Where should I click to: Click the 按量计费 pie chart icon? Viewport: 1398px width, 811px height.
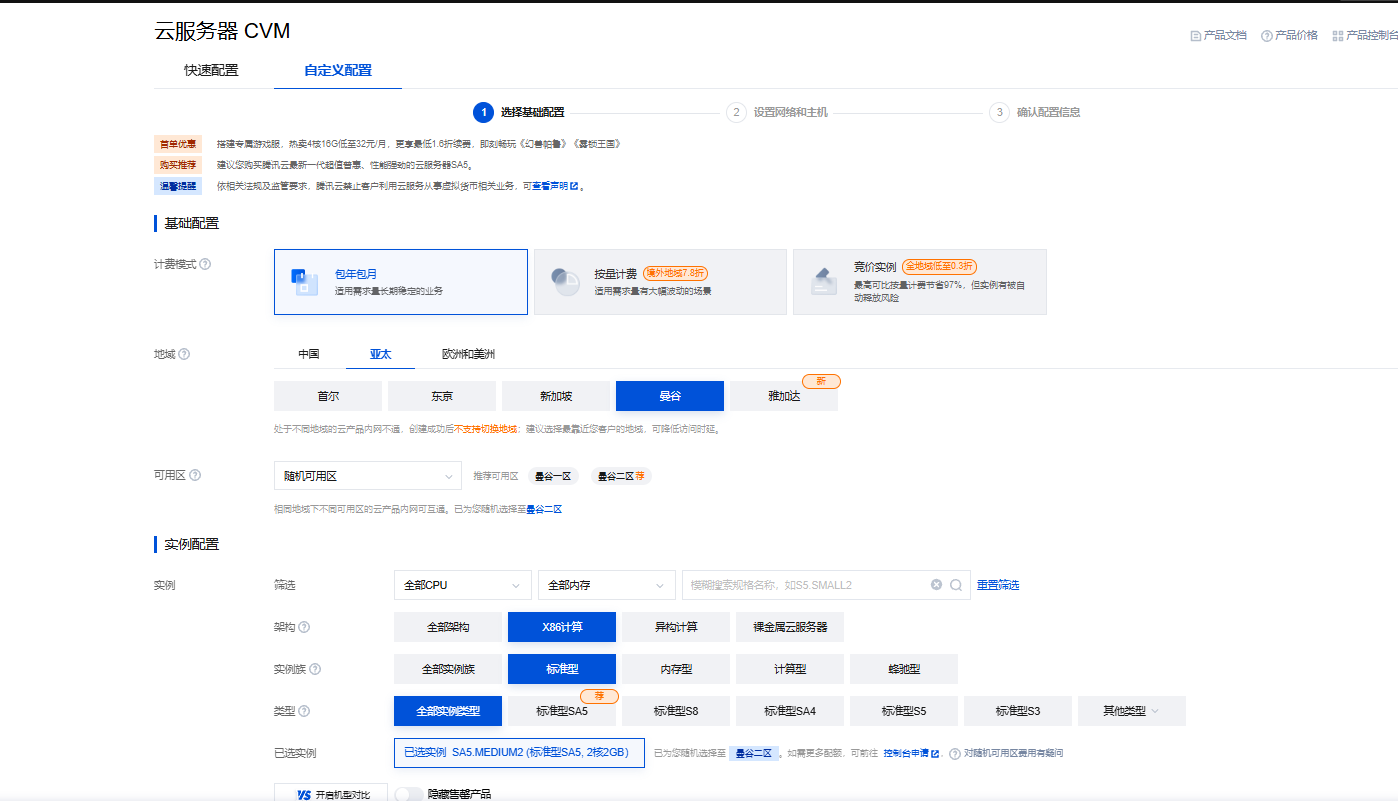coord(565,282)
